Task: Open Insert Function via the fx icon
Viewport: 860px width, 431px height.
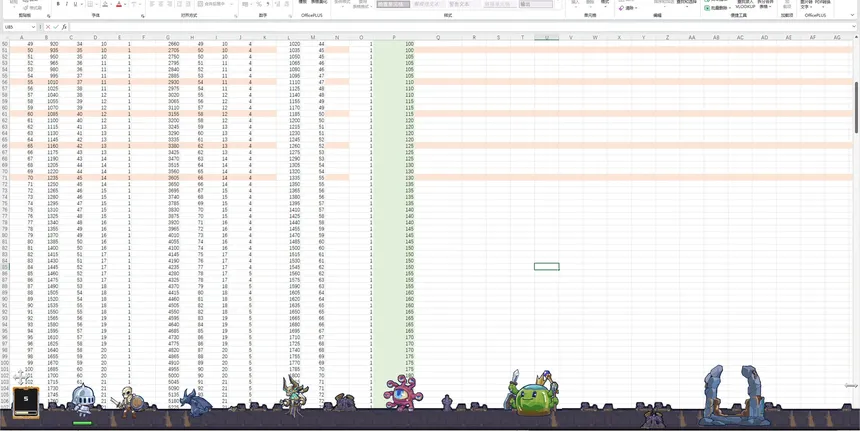Action: pyautogui.click(x=64, y=27)
